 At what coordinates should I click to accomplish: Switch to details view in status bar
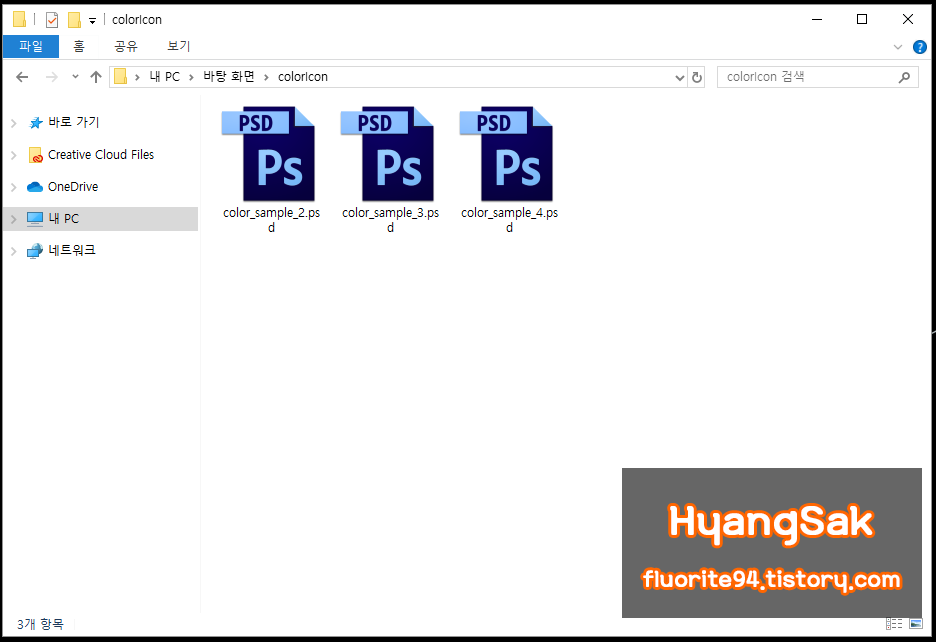click(x=894, y=624)
